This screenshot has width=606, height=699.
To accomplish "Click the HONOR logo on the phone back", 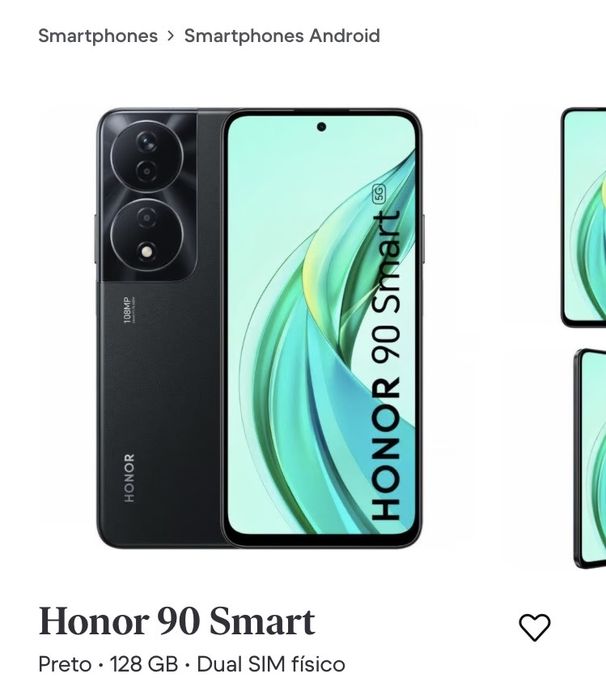I will (x=129, y=478).
